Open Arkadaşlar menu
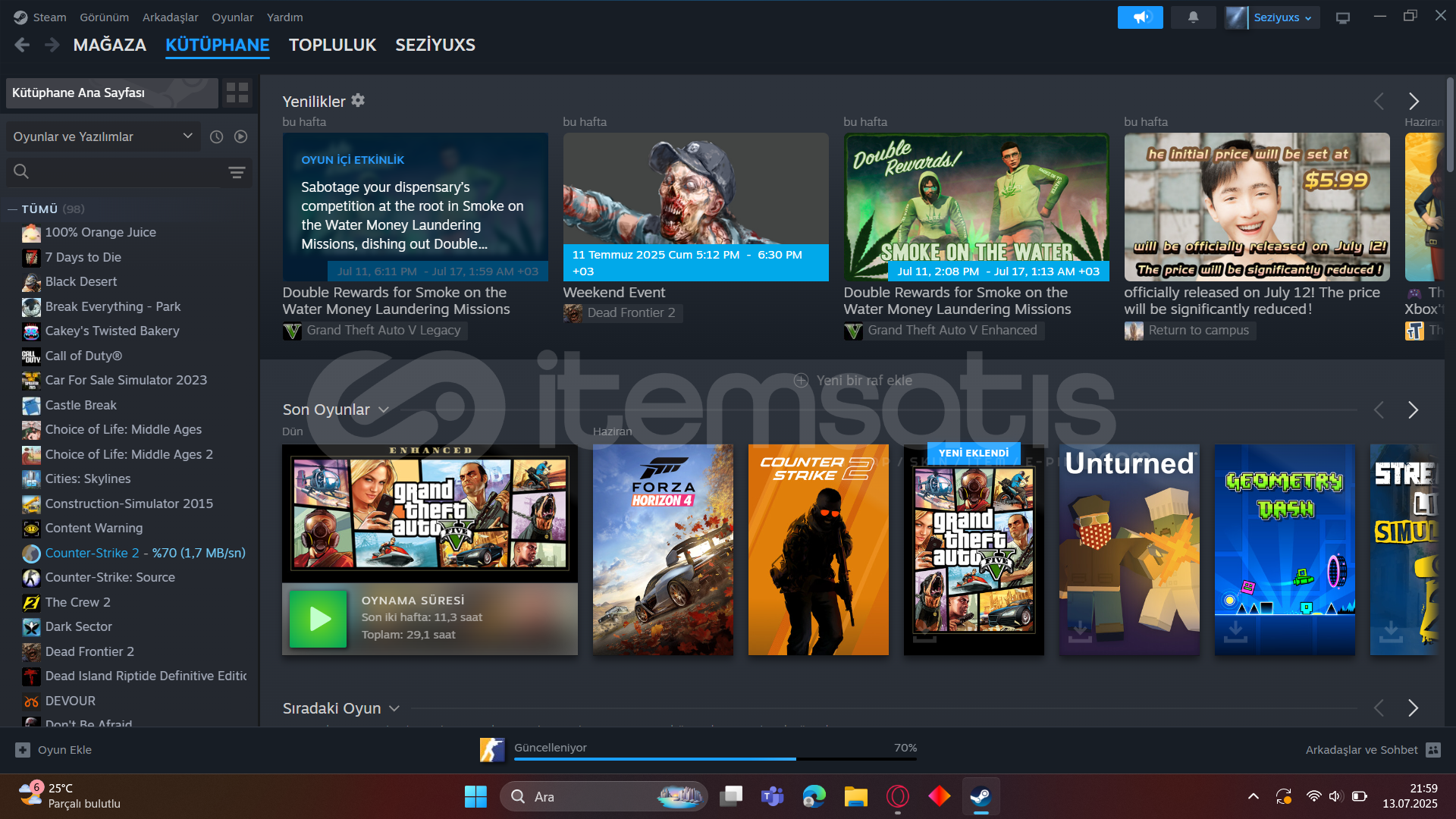This screenshot has height=819, width=1456. [170, 17]
